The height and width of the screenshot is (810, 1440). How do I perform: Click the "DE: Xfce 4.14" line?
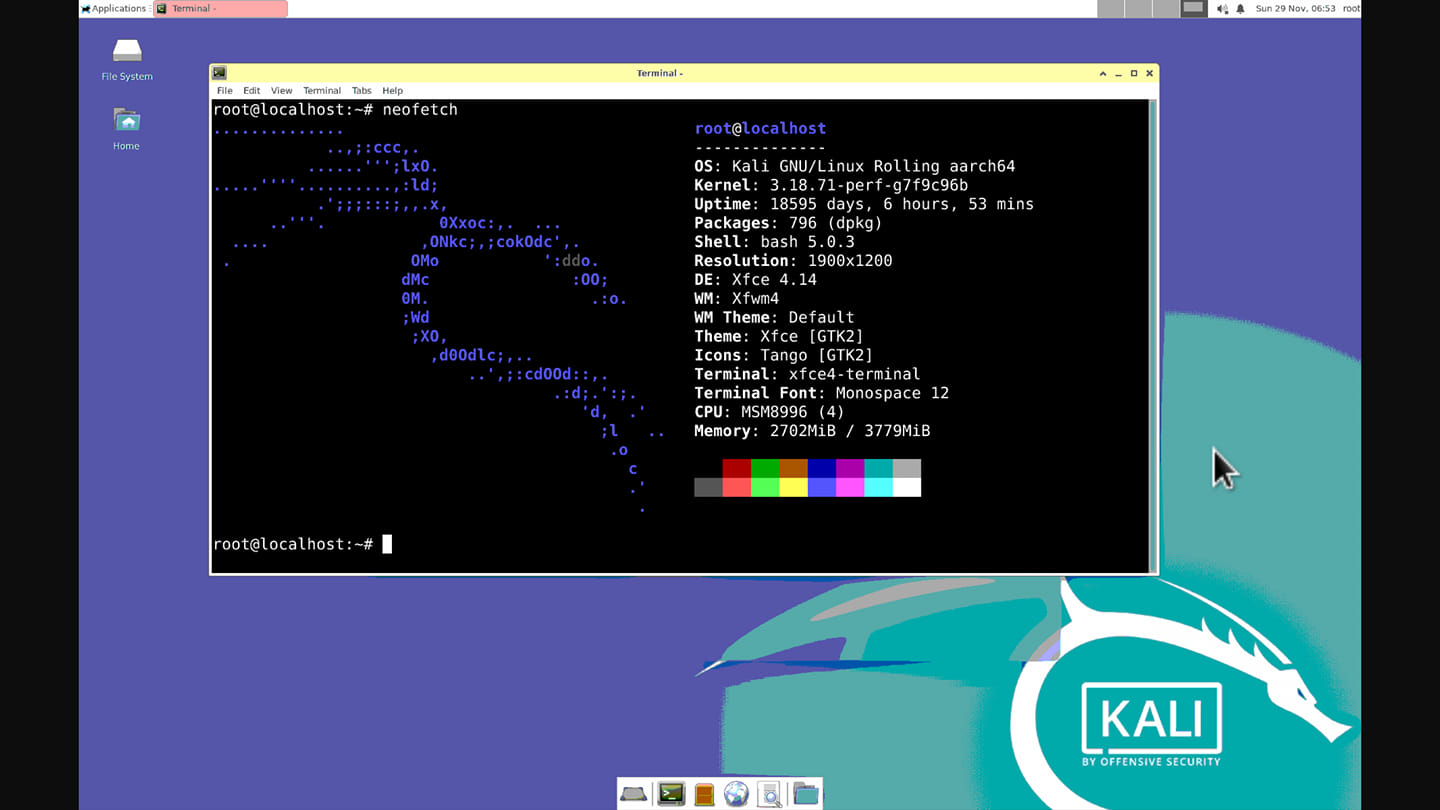[755, 280]
